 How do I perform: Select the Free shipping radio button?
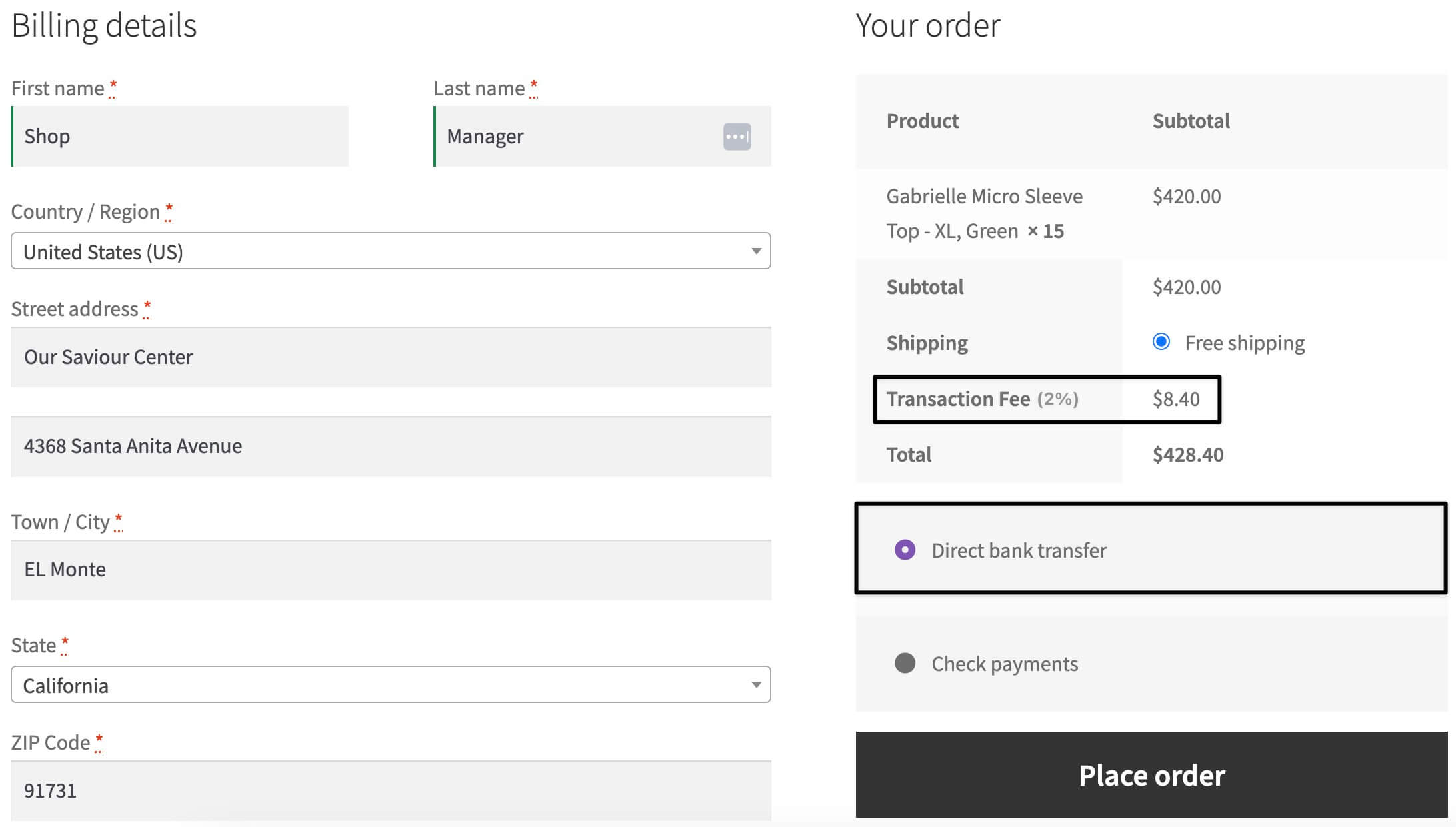pyautogui.click(x=1161, y=342)
